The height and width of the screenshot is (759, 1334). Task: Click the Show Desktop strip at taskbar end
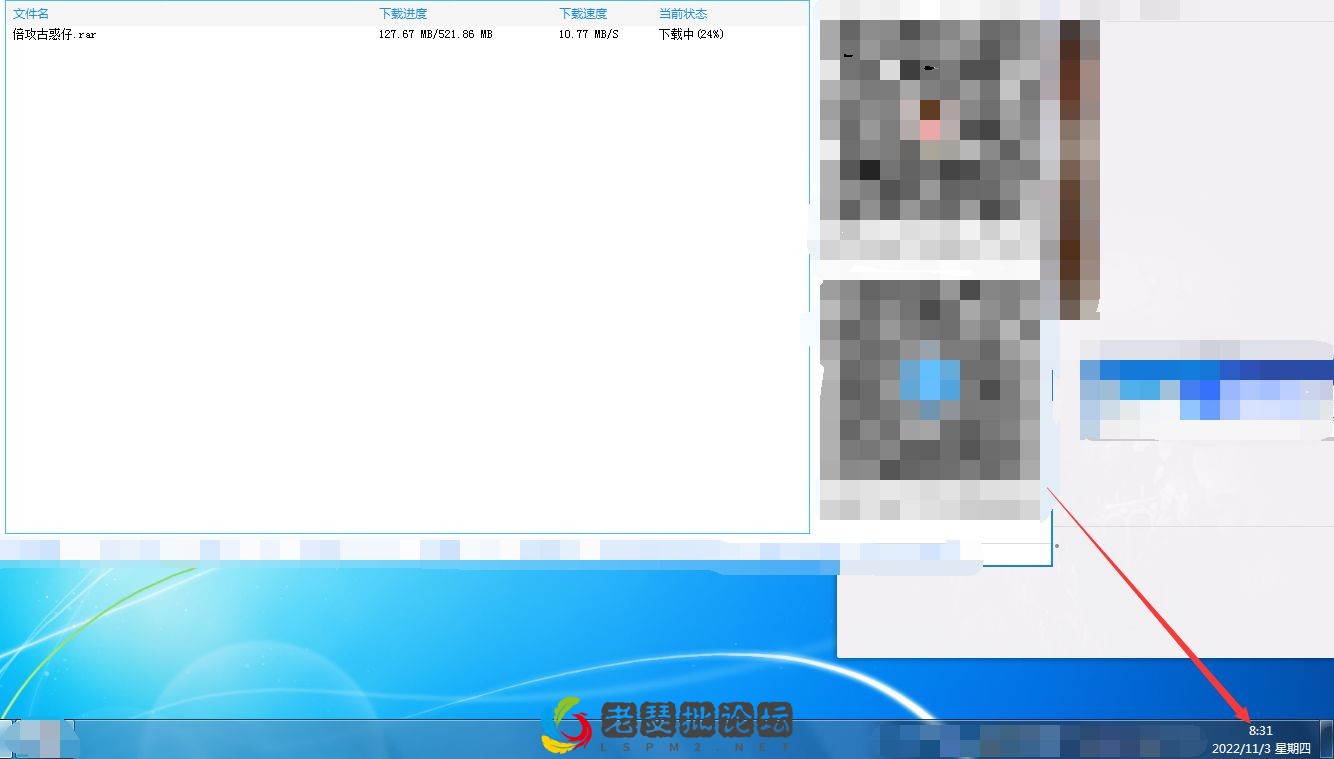pos(1327,740)
